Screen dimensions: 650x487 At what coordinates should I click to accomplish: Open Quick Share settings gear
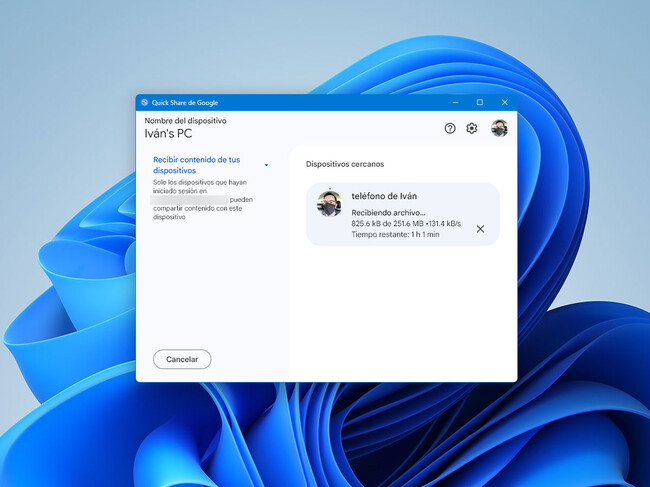[471, 128]
